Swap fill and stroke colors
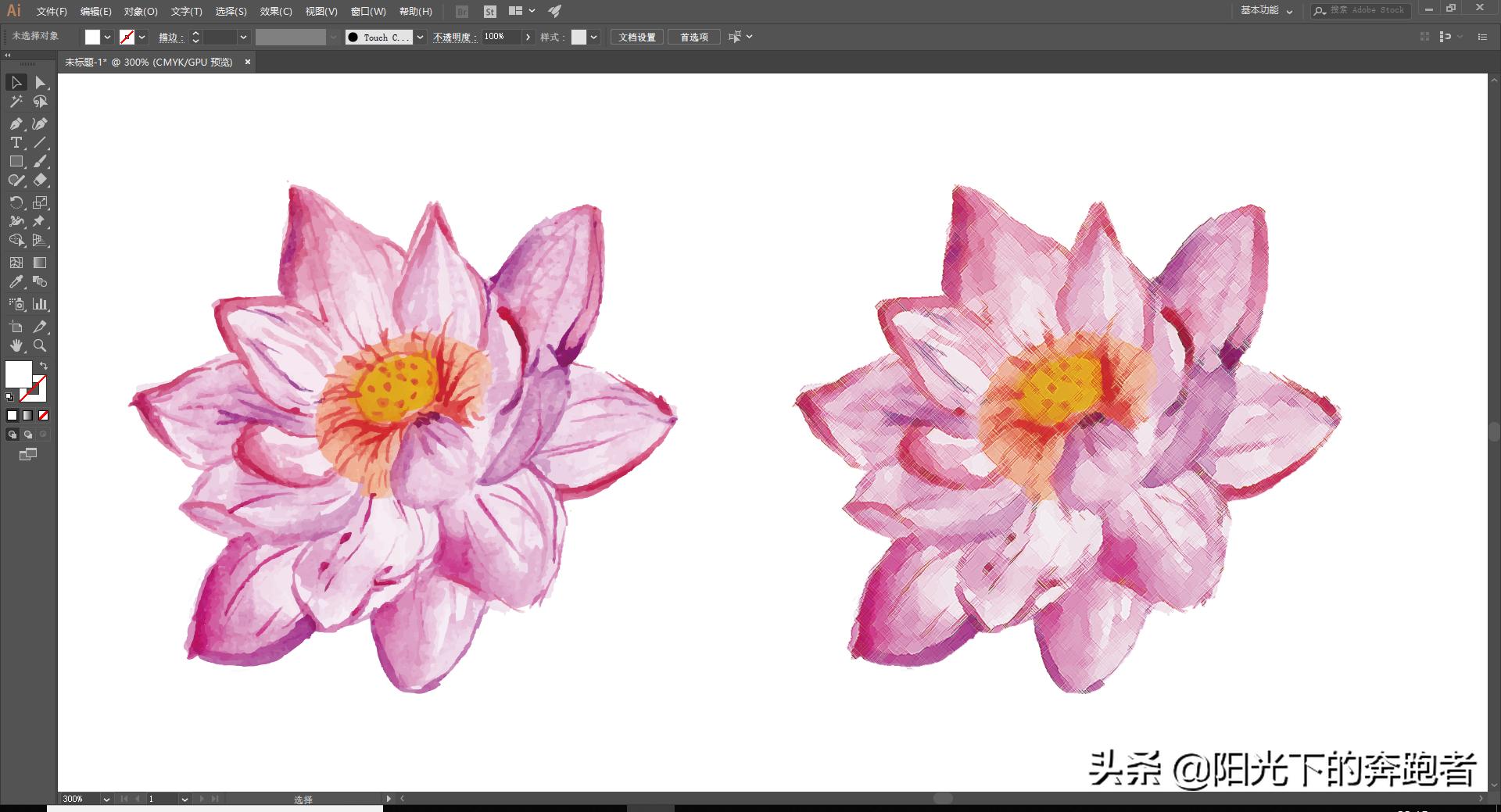Screen dimensions: 1501x812 [x=44, y=365]
